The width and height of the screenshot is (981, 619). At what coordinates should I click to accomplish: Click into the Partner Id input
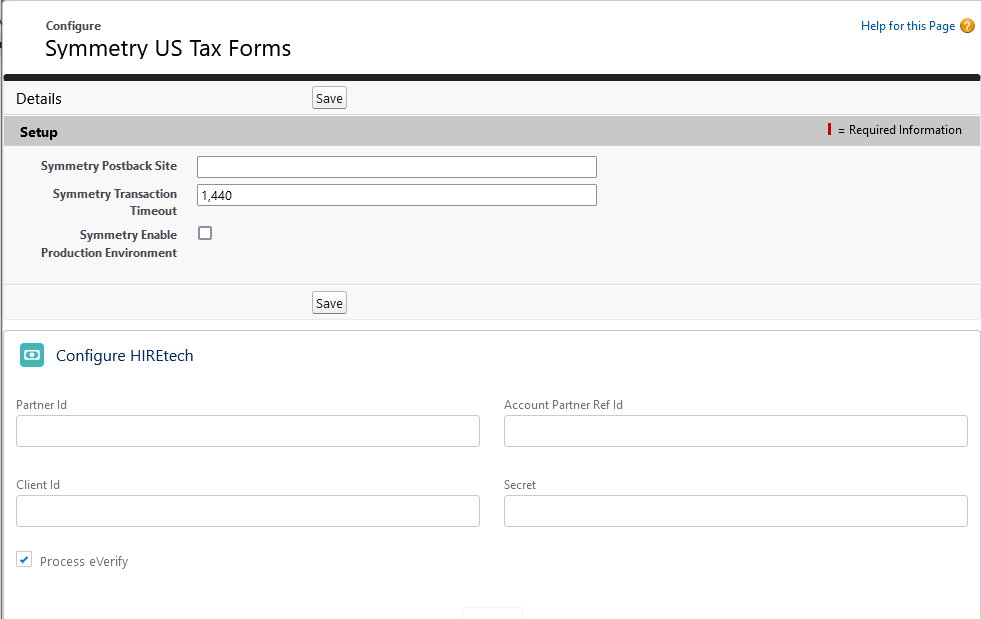(248, 431)
